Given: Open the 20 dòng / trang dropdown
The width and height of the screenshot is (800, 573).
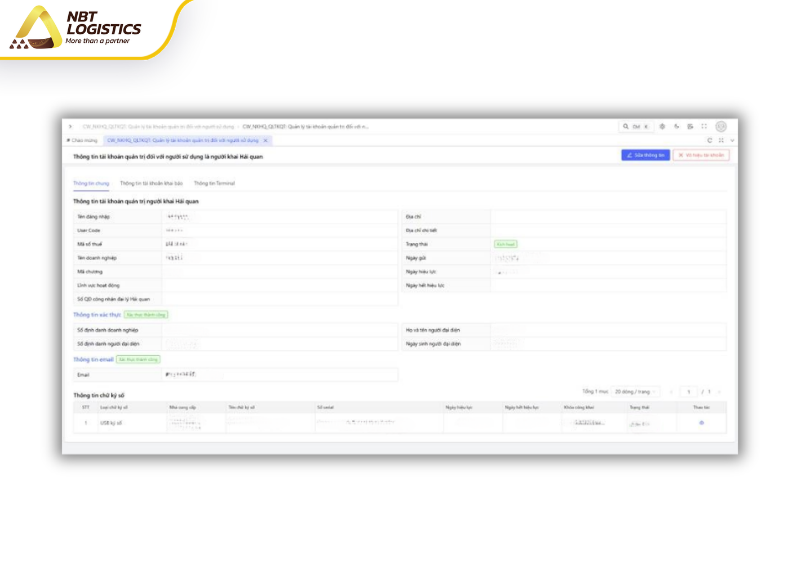Looking at the screenshot, I should click(636, 392).
